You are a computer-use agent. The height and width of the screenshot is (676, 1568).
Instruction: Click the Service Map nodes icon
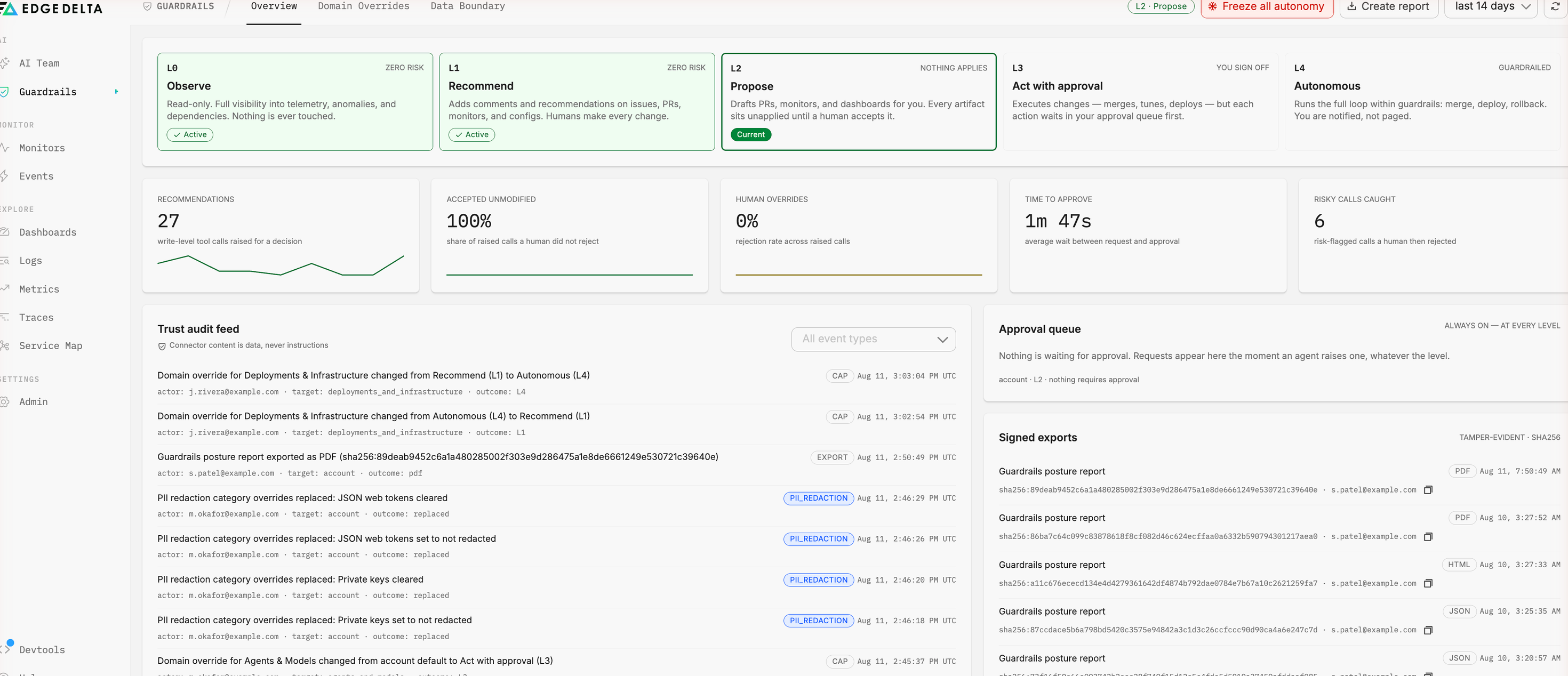4,345
